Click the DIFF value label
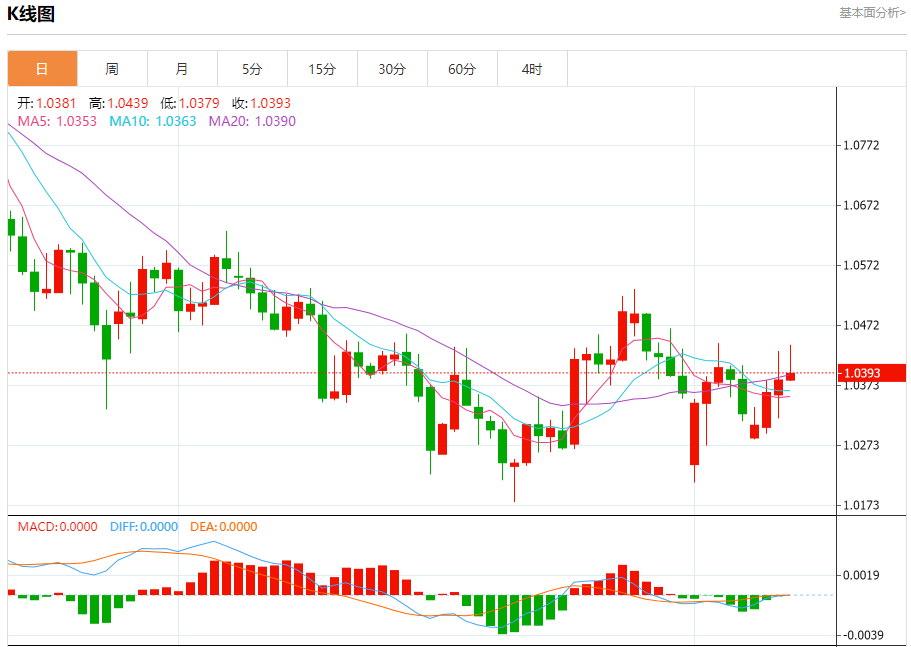The height and width of the screenshot is (647, 911). [143, 527]
